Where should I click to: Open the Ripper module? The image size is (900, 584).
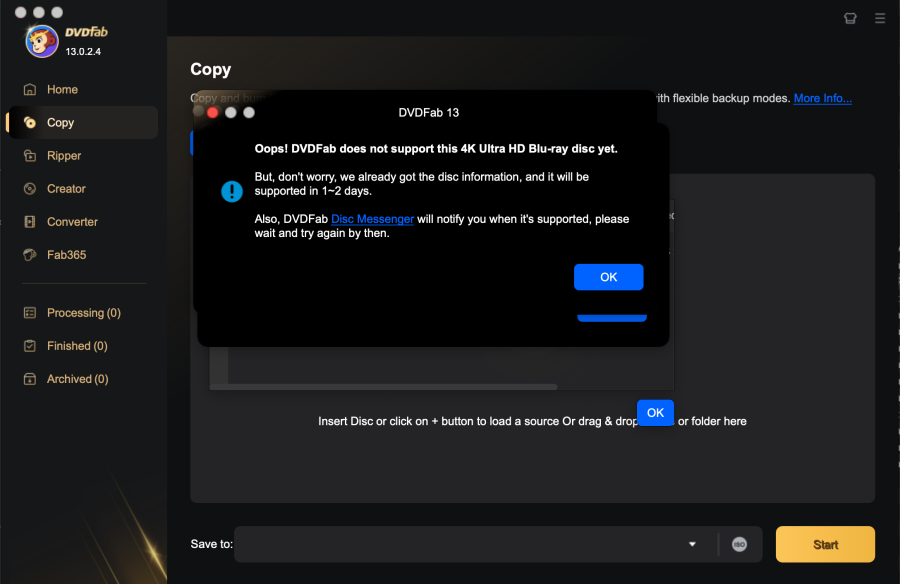point(64,156)
